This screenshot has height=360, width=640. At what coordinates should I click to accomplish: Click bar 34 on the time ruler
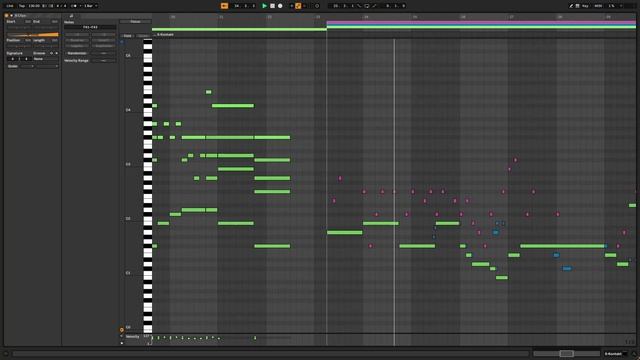click(x=366, y=17)
